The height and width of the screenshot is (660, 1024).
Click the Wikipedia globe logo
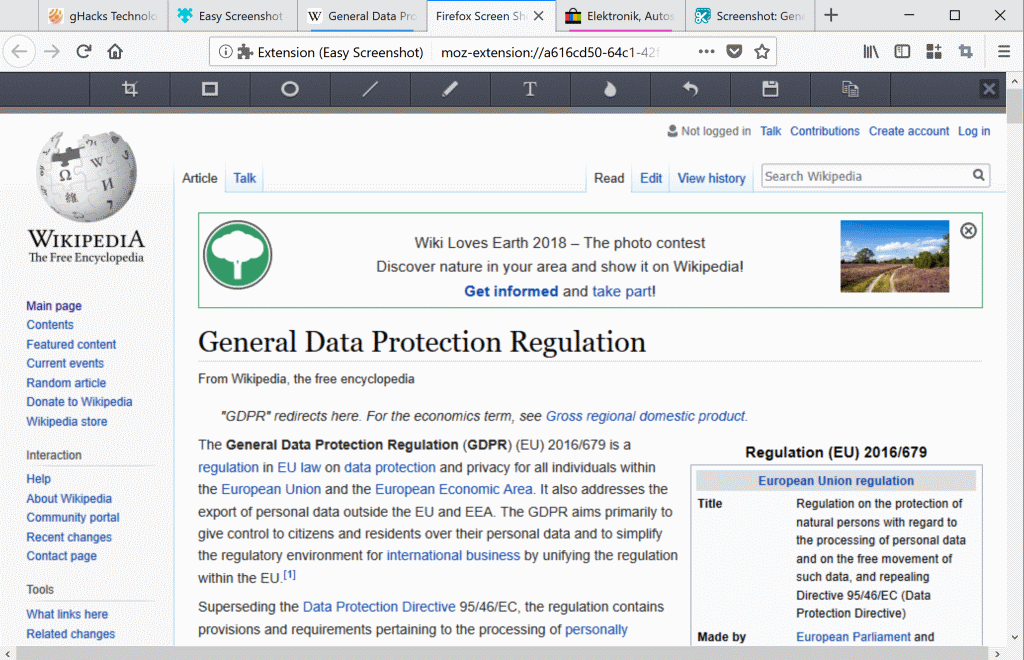[86, 176]
